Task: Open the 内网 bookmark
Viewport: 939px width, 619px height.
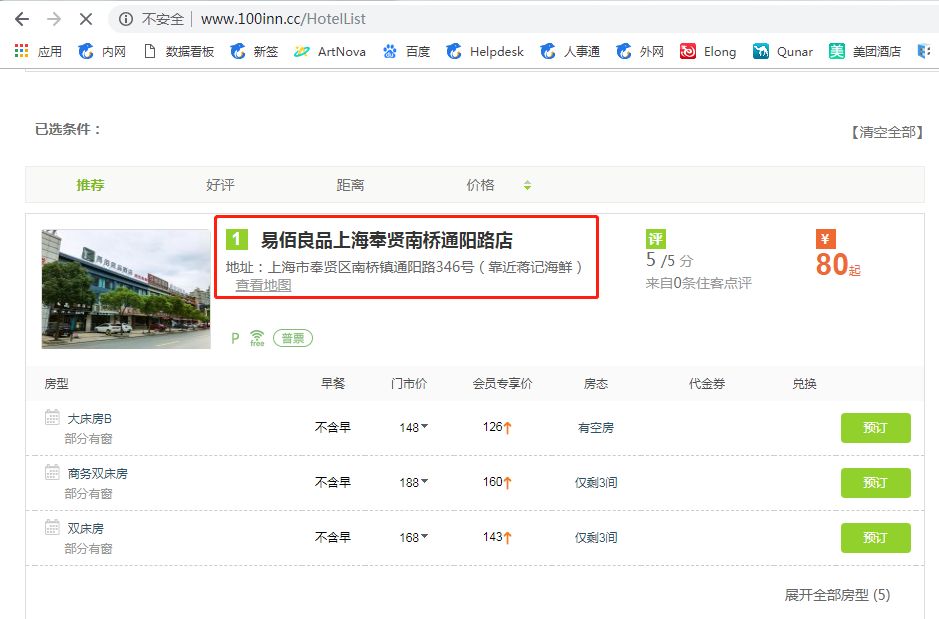Action: (x=102, y=51)
